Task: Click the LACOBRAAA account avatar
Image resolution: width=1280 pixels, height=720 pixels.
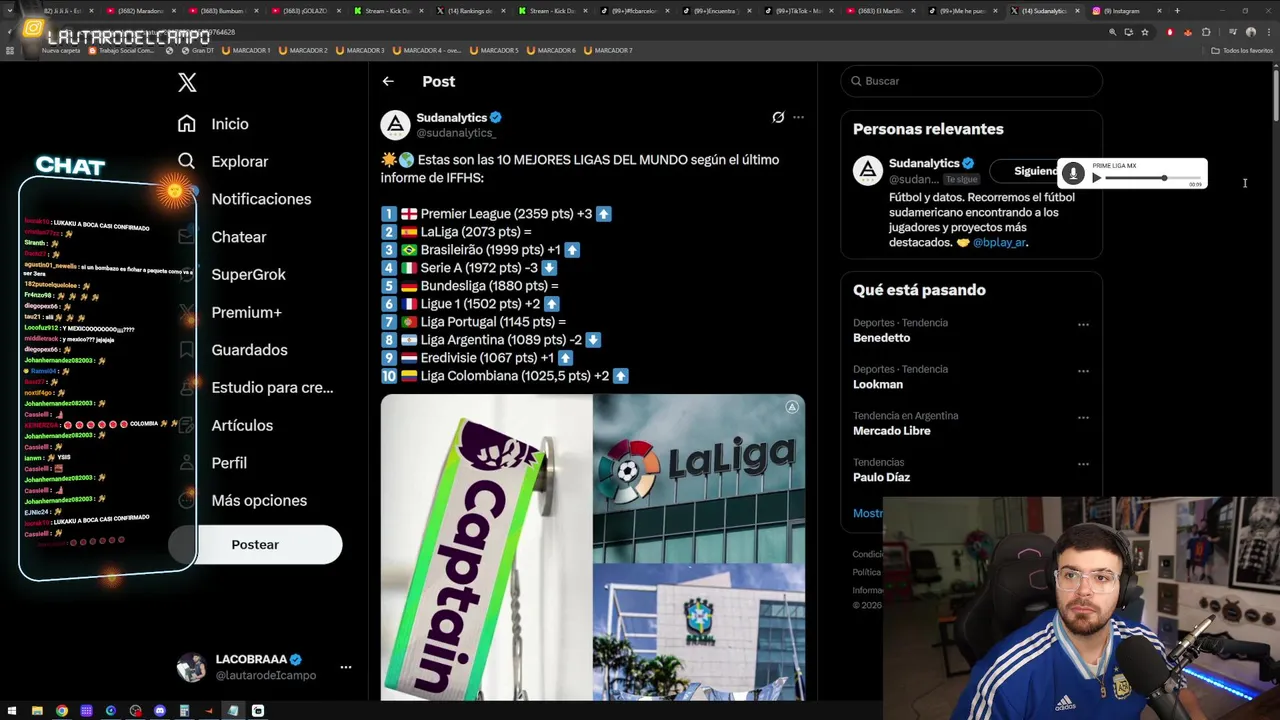Action: click(x=191, y=667)
